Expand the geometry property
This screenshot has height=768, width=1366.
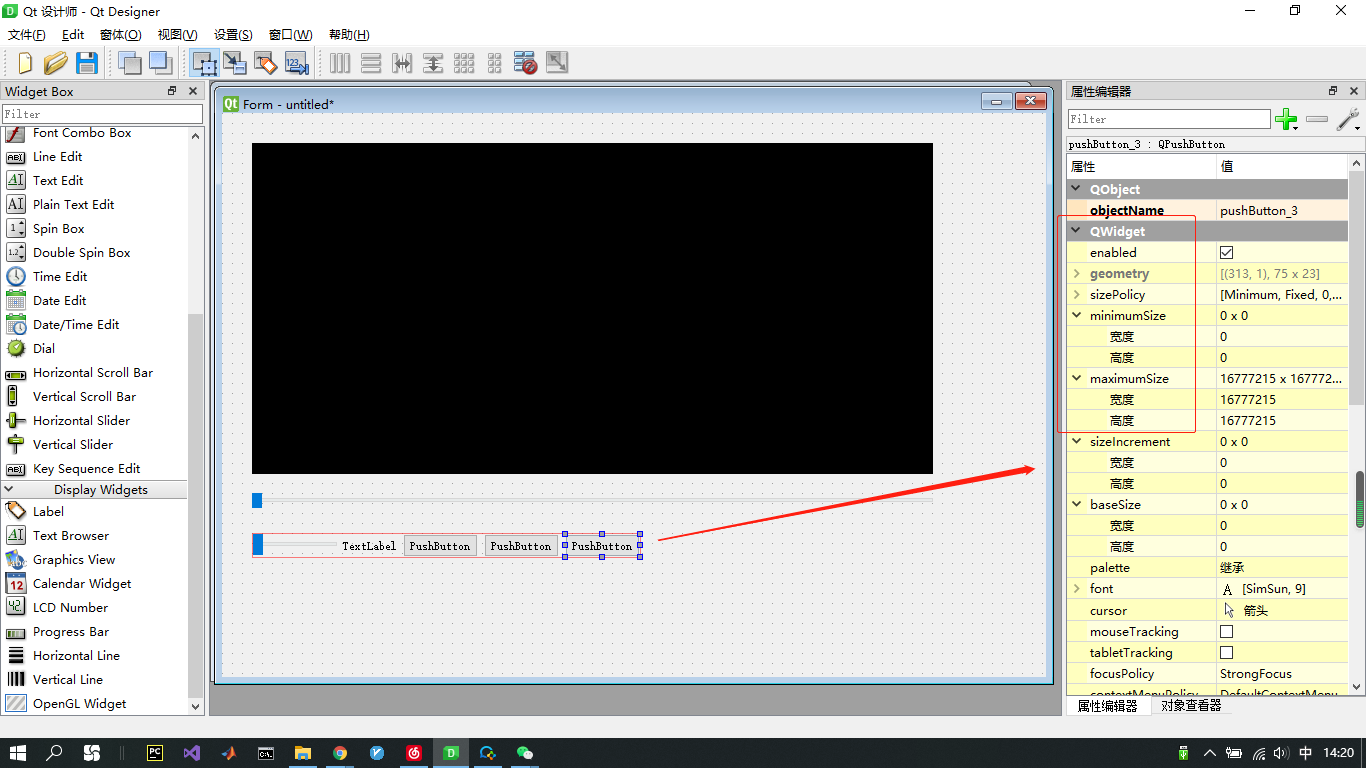1077,273
